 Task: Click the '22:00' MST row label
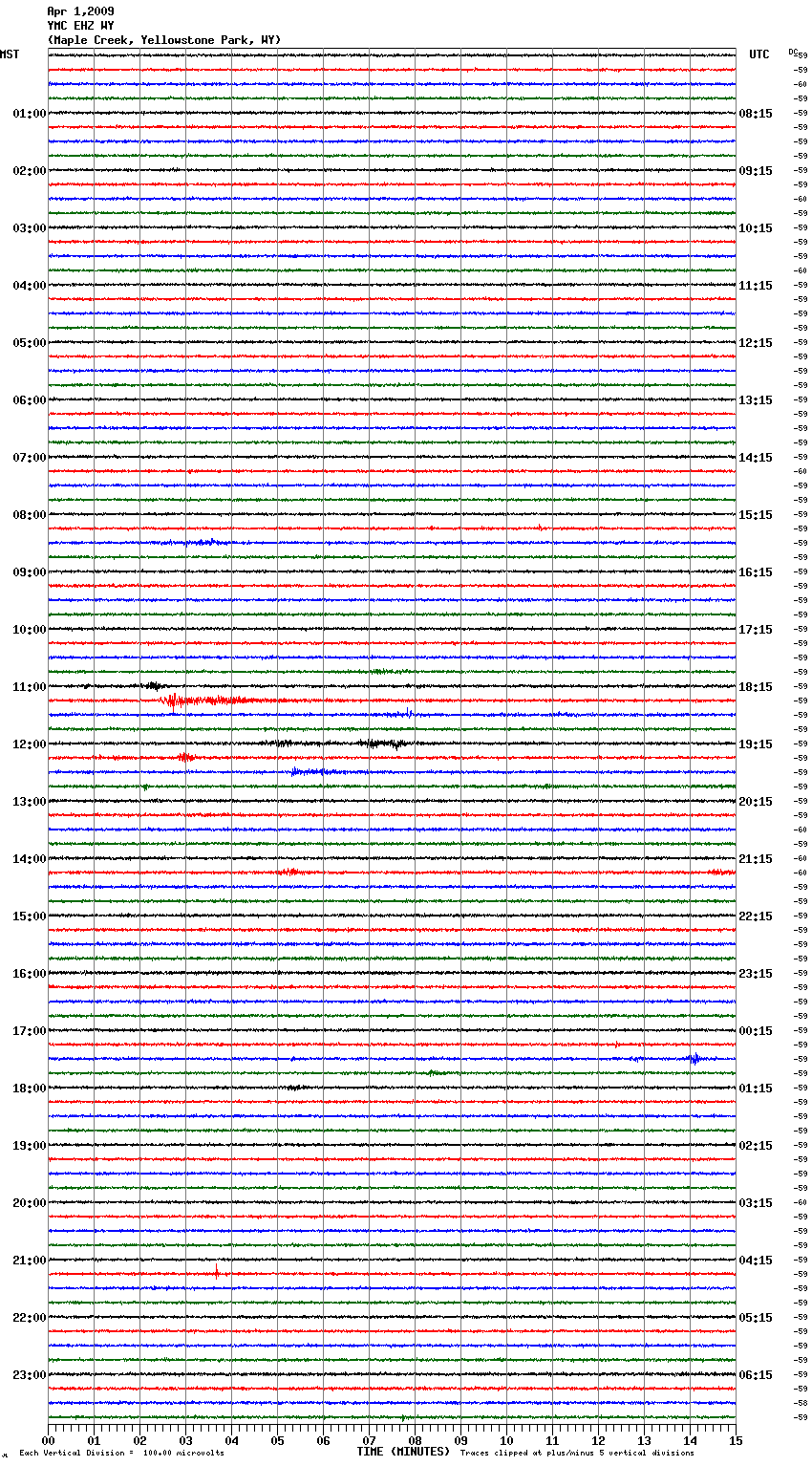(x=30, y=1318)
